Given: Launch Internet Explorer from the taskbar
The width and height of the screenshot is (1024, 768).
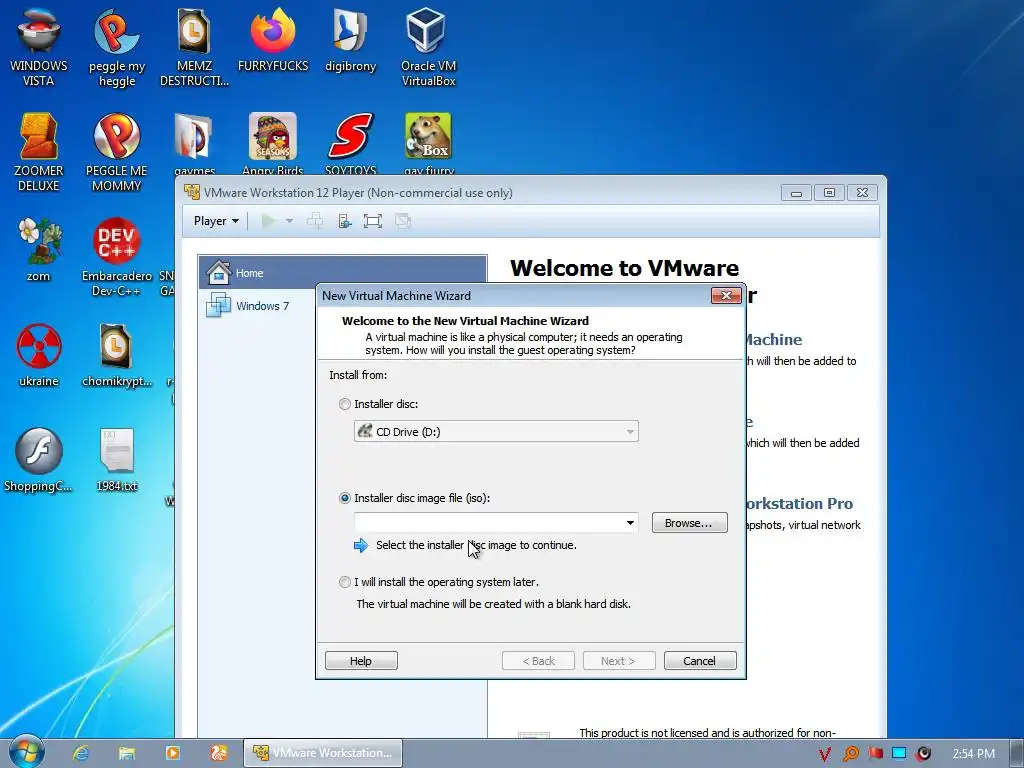Looking at the screenshot, I should (80, 753).
